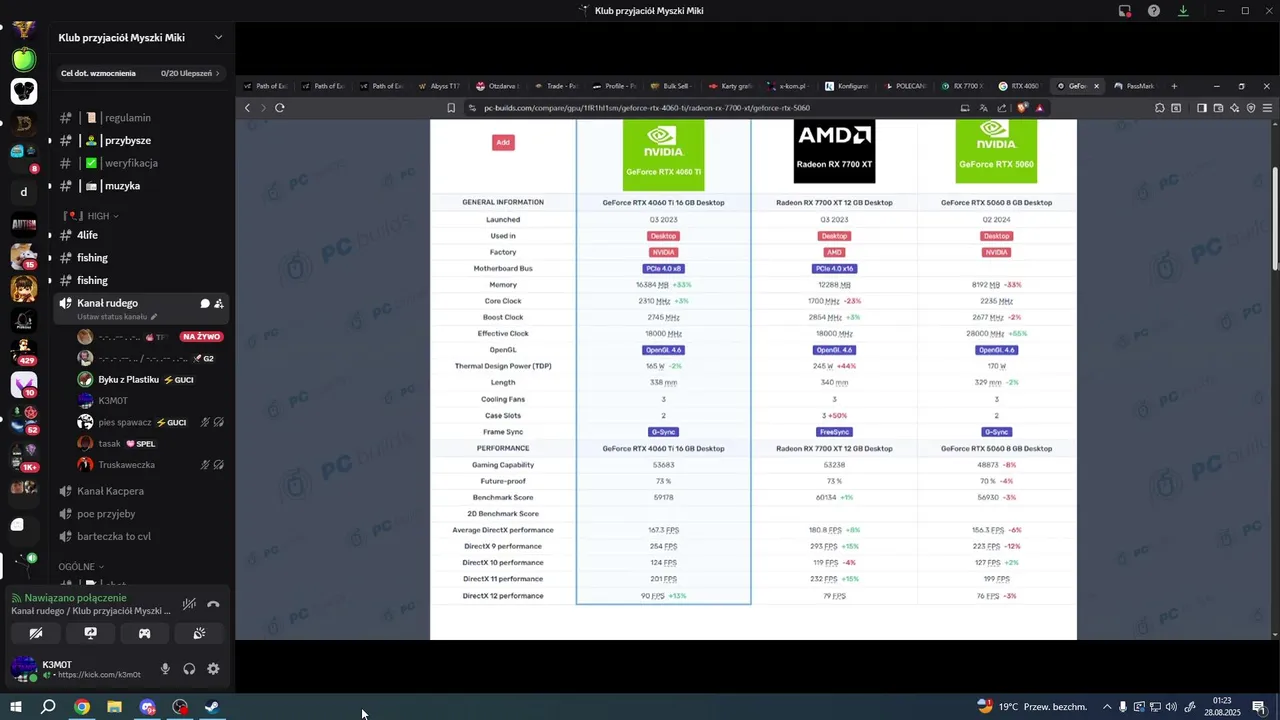Switch to the Abyss TT browser tab

[x=438, y=86]
